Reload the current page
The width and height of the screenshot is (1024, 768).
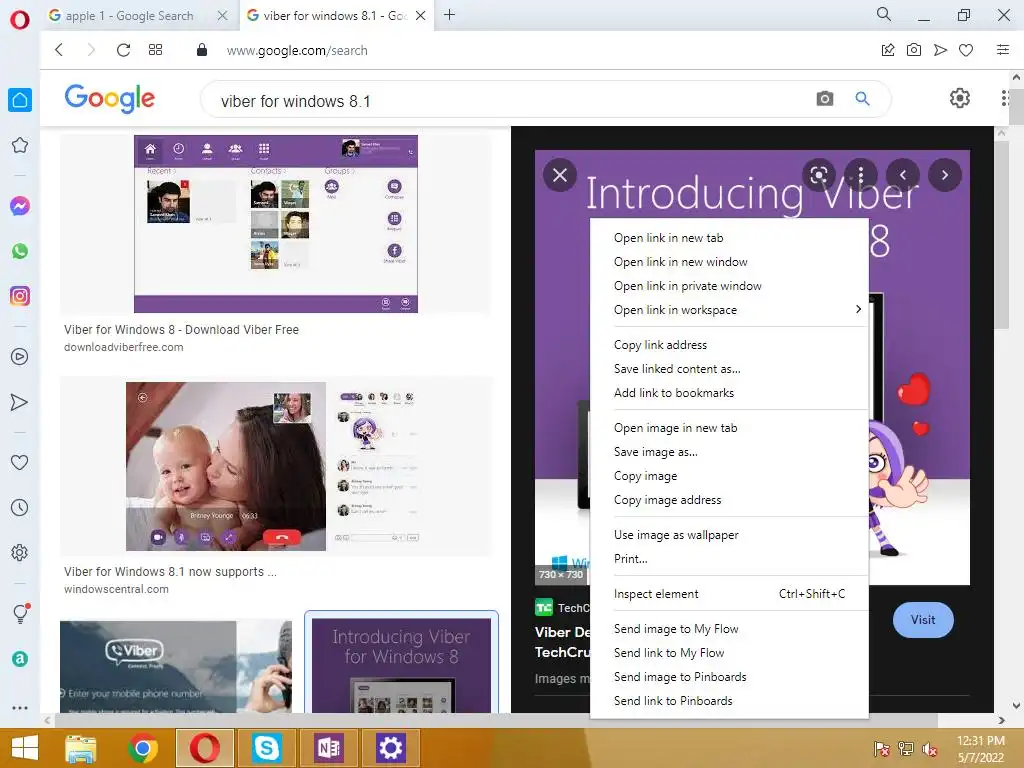123,50
